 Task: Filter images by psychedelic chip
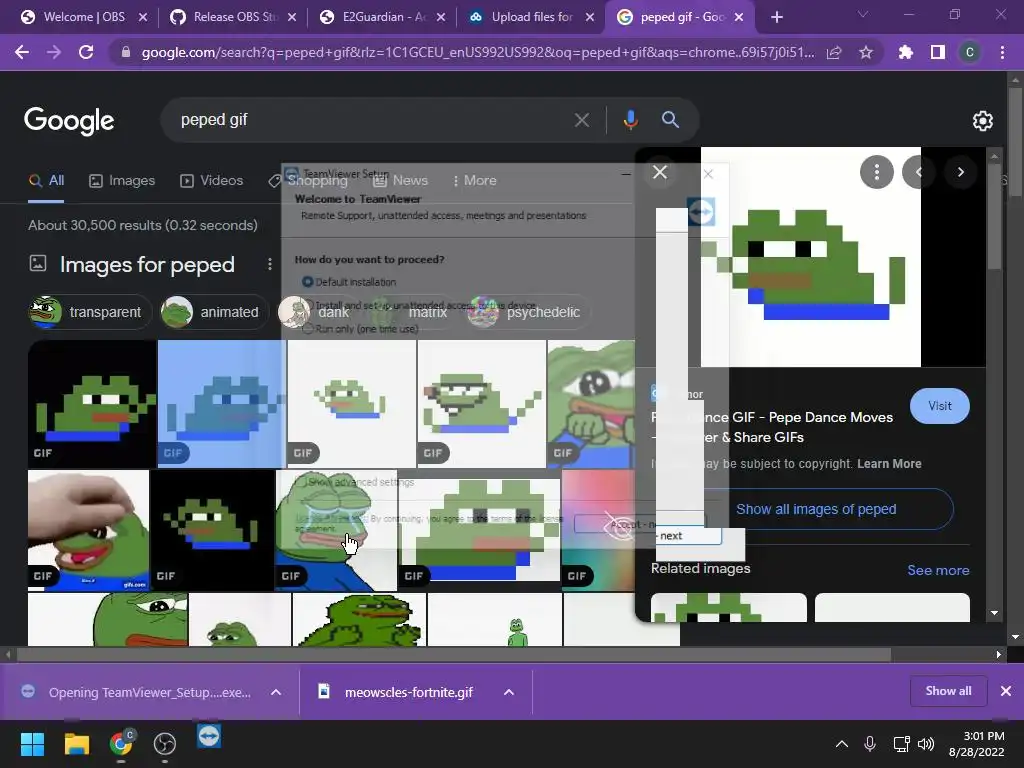point(529,312)
